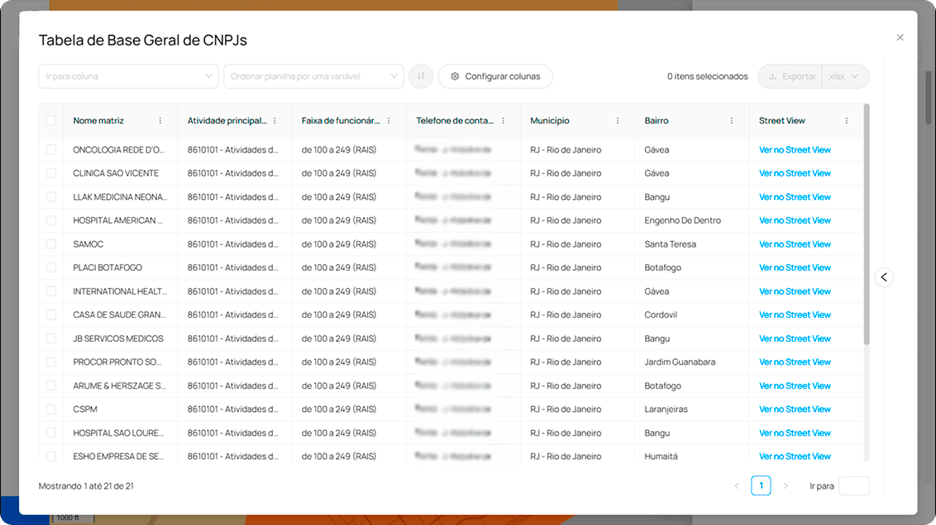Select the PLACI BOTAFOGO row checkbox

coord(51,268)
